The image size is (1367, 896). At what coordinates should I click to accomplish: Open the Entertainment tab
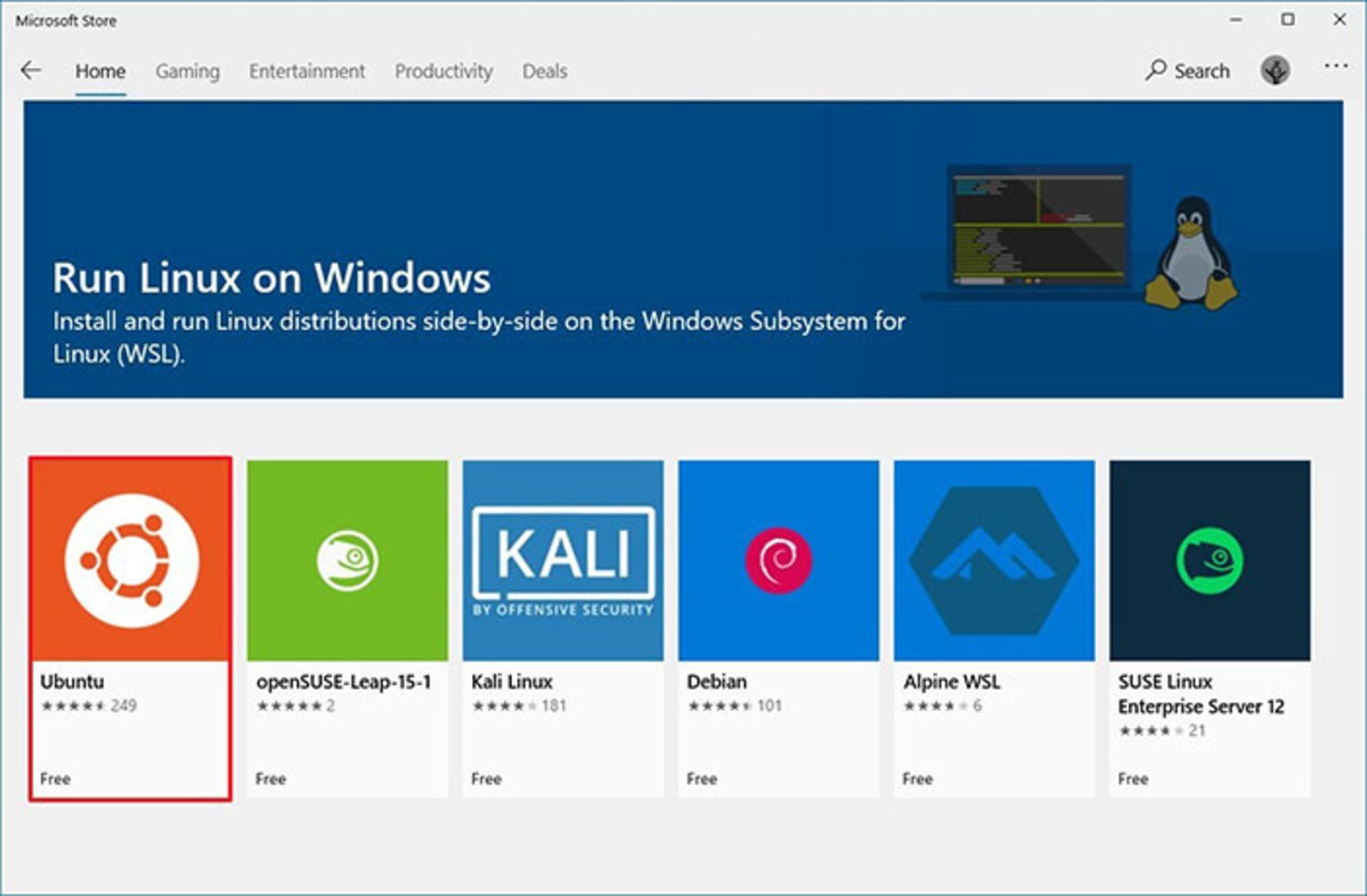pos(307,71)
